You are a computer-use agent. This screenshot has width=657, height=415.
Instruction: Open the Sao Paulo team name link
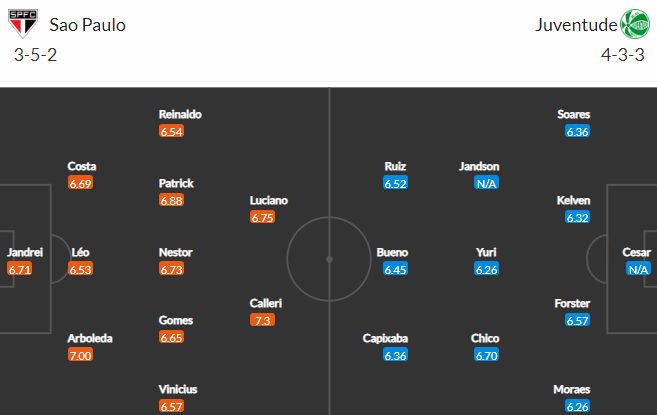[x=88, y=25]
